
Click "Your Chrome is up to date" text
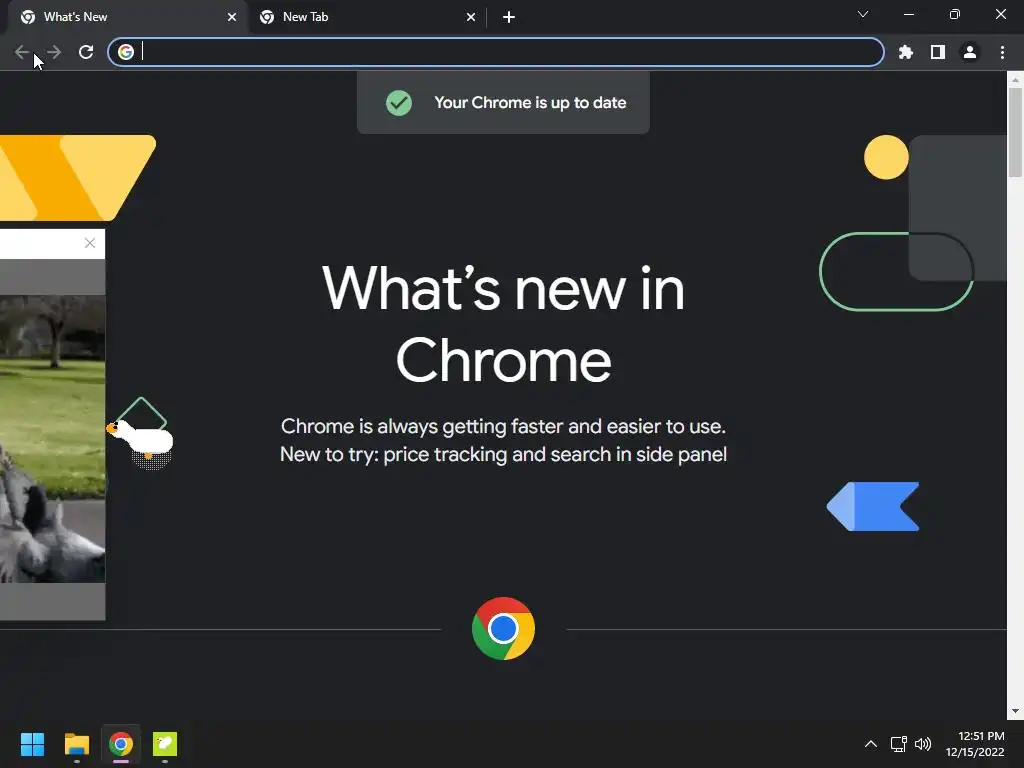point(530,103)
